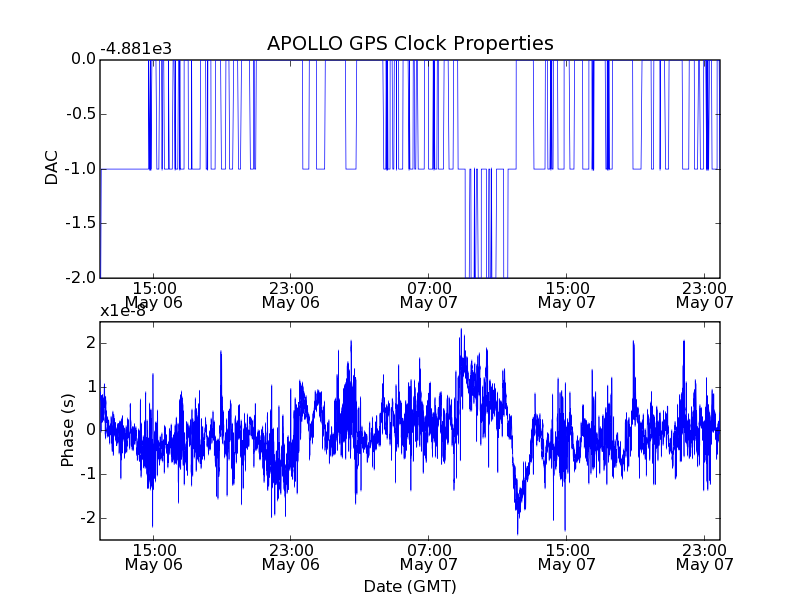Screen dimensions: 800x600
Task: Click the "-1" tick on Phase axis
Action: click(88, 474)
